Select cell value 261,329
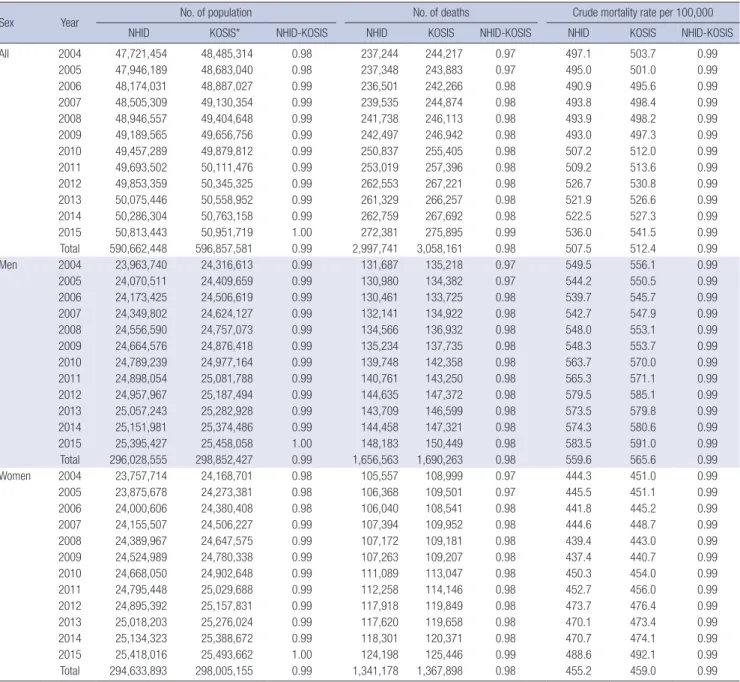 379,200
